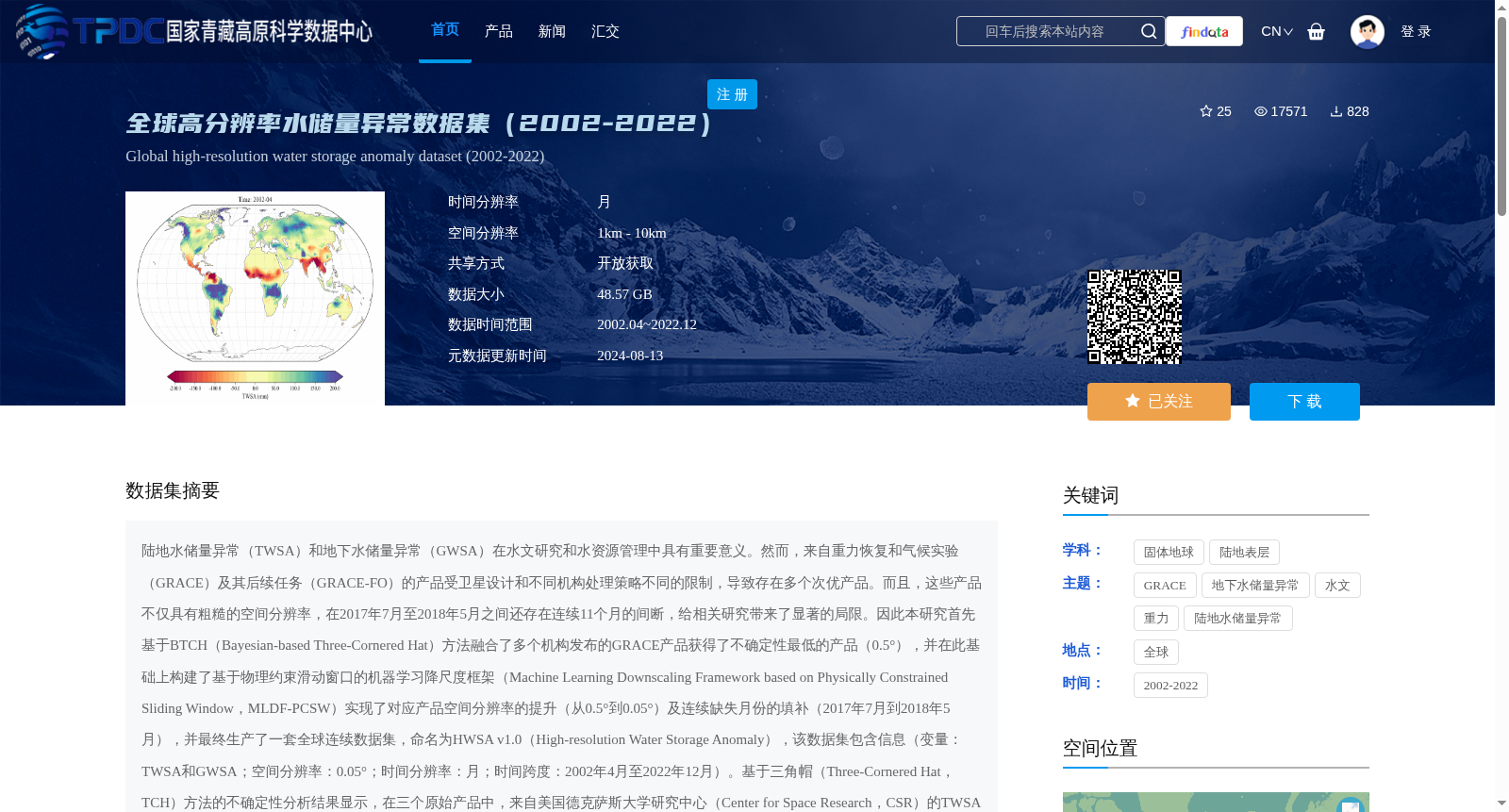Click the dataset QR code
Image resolution: width=1509 pixels, height=812 pixels.
click(1135, 317)
